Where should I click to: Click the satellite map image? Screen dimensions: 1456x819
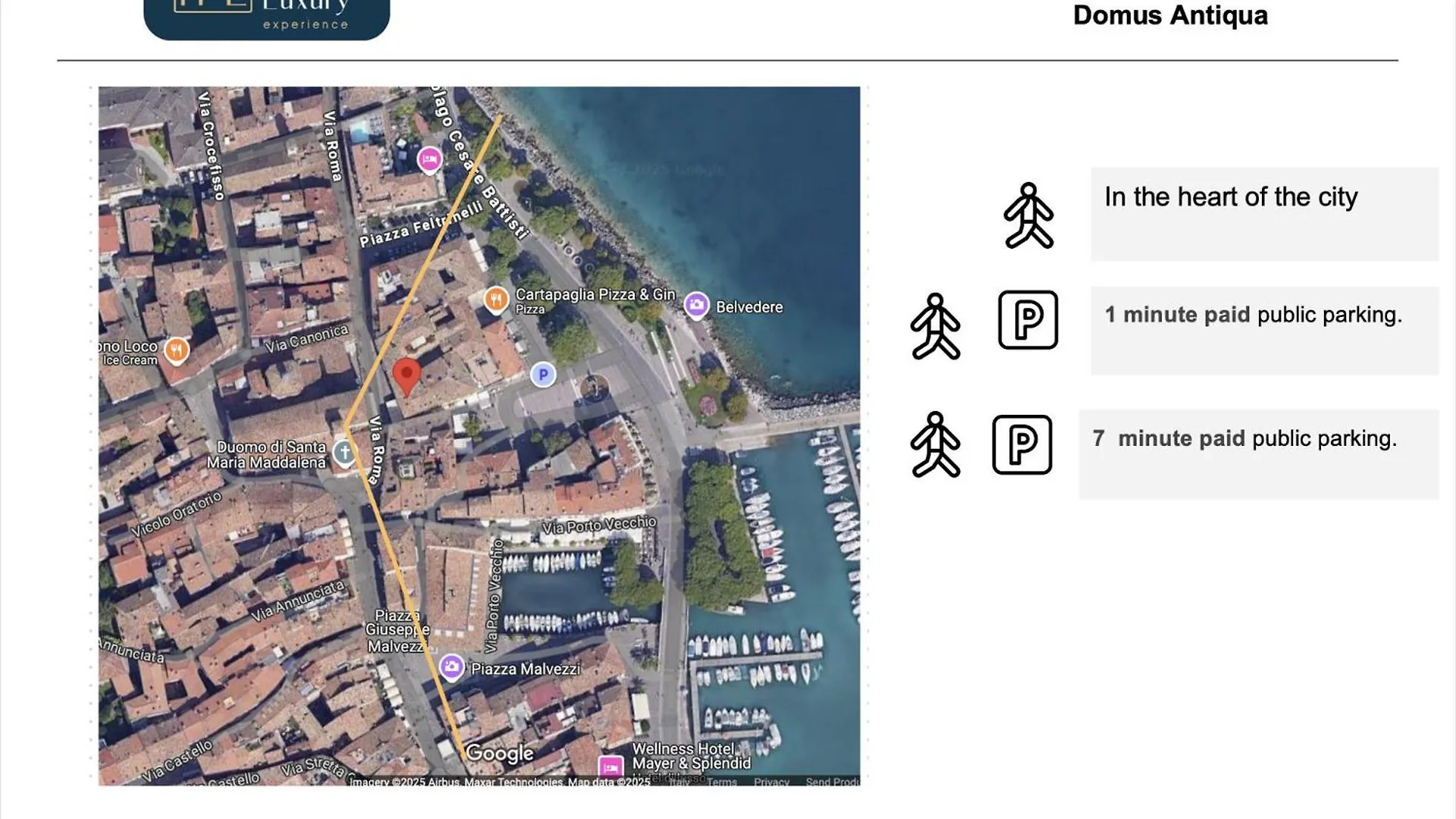[x=479, y=436]
